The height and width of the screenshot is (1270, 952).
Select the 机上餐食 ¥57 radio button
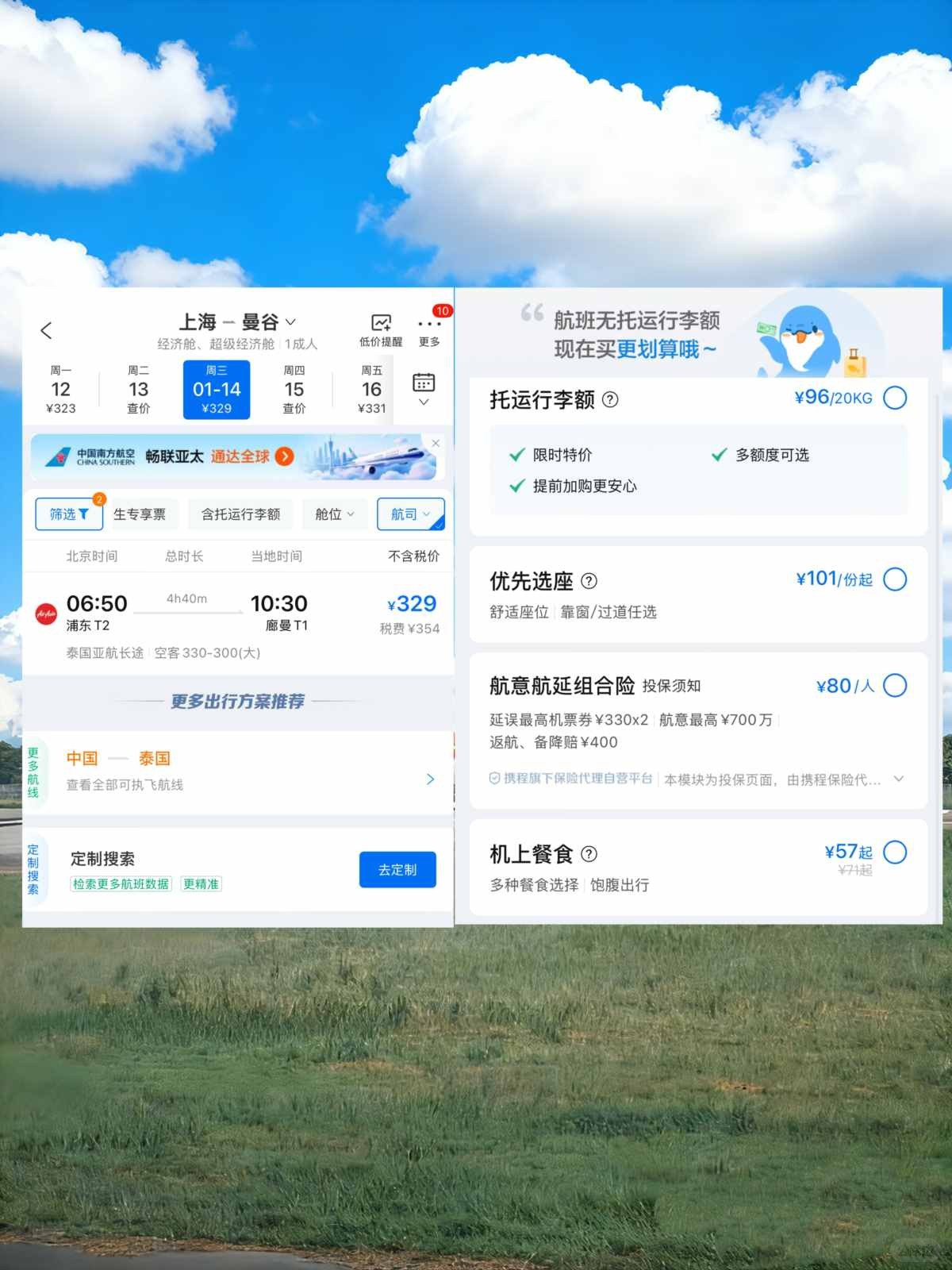click(895, 852)
